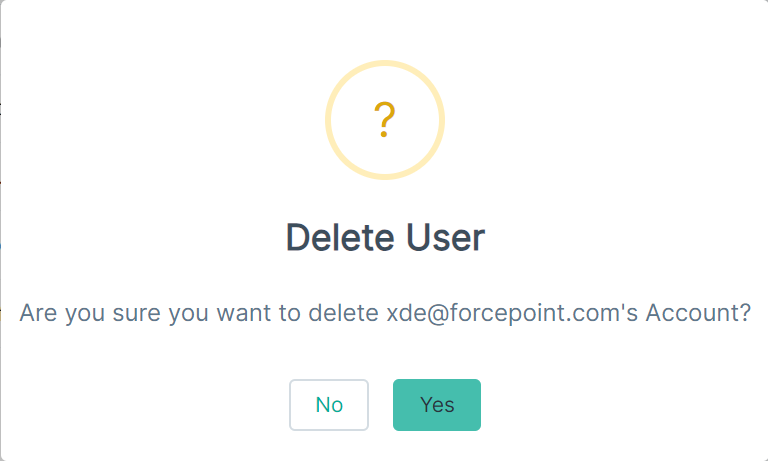Click "want to" in the confirmation message
Image resolution: width=768 pixels, height=461 pixels.
(258, 313)
